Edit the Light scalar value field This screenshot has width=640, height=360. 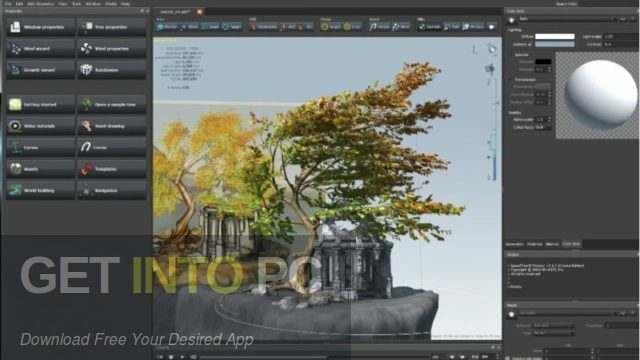(x=622, y=36)
